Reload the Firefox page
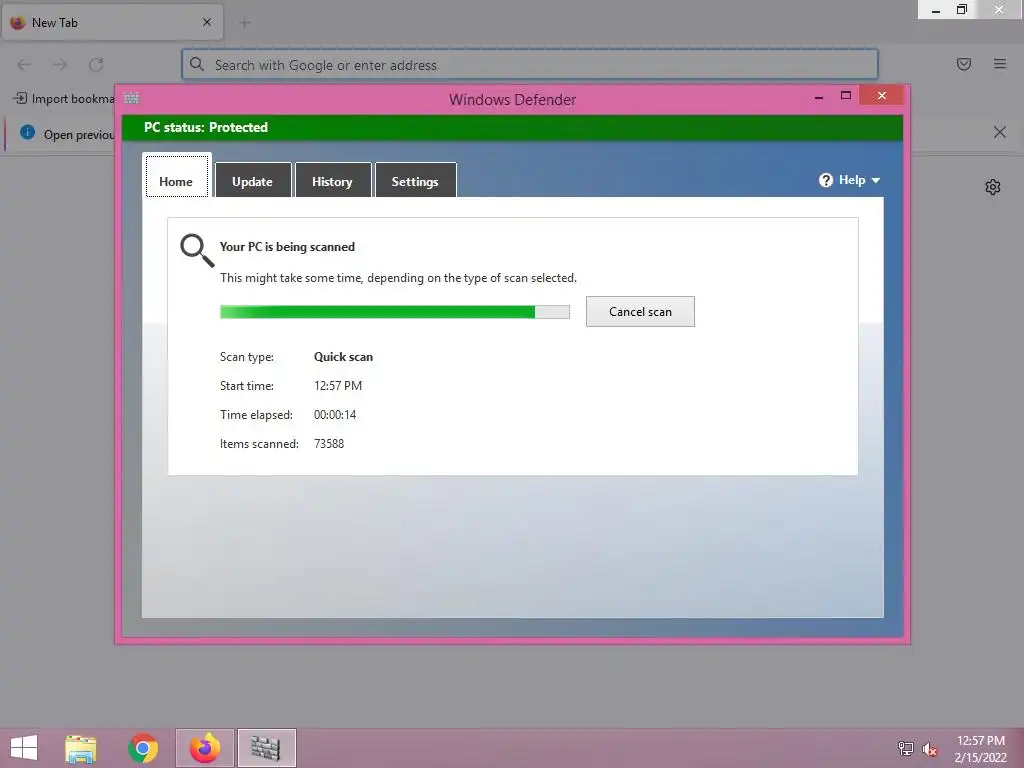Image resolution: width=1024 pixels, height=768 pixels. click(x=96, y=64)
